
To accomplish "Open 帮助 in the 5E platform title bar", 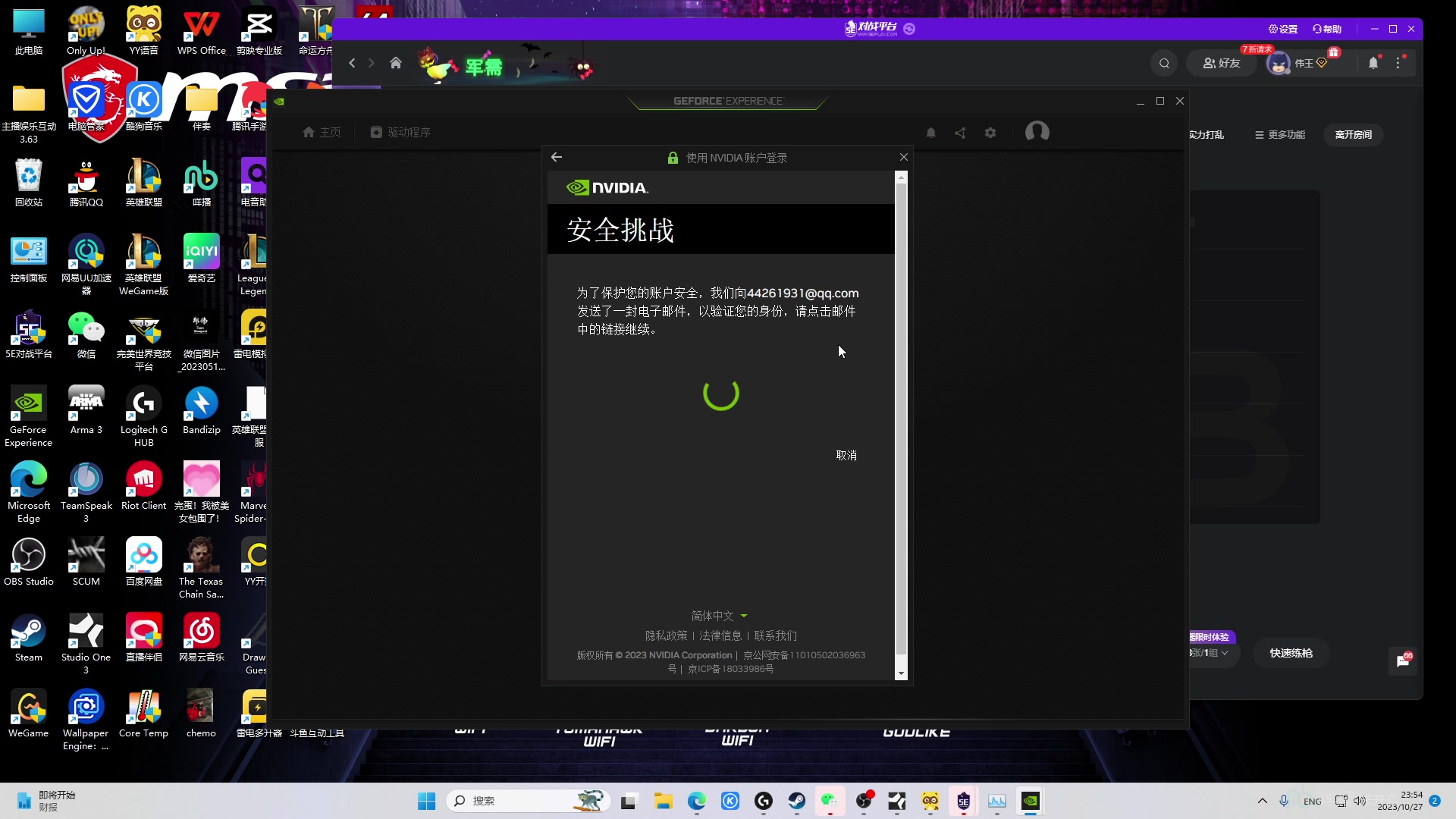I will [x=1327, y=29].
